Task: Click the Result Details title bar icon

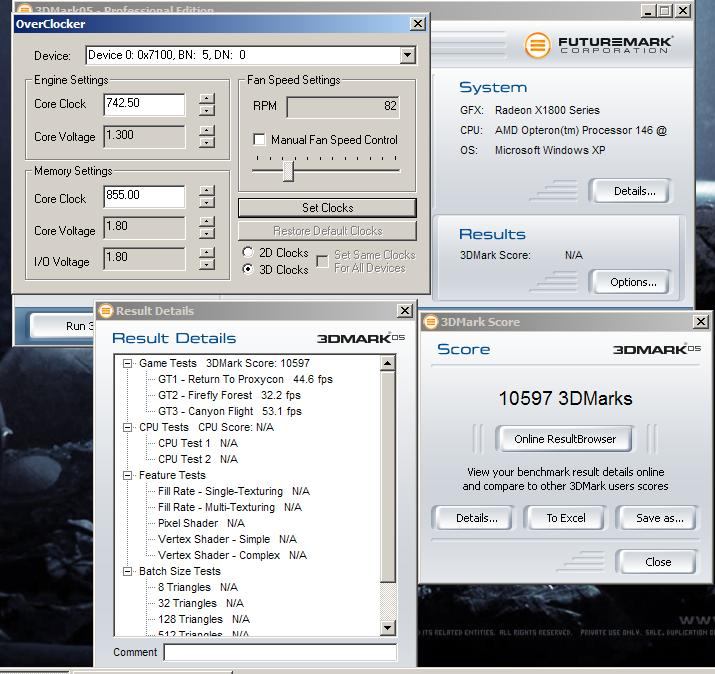Action: pos(106,311)
